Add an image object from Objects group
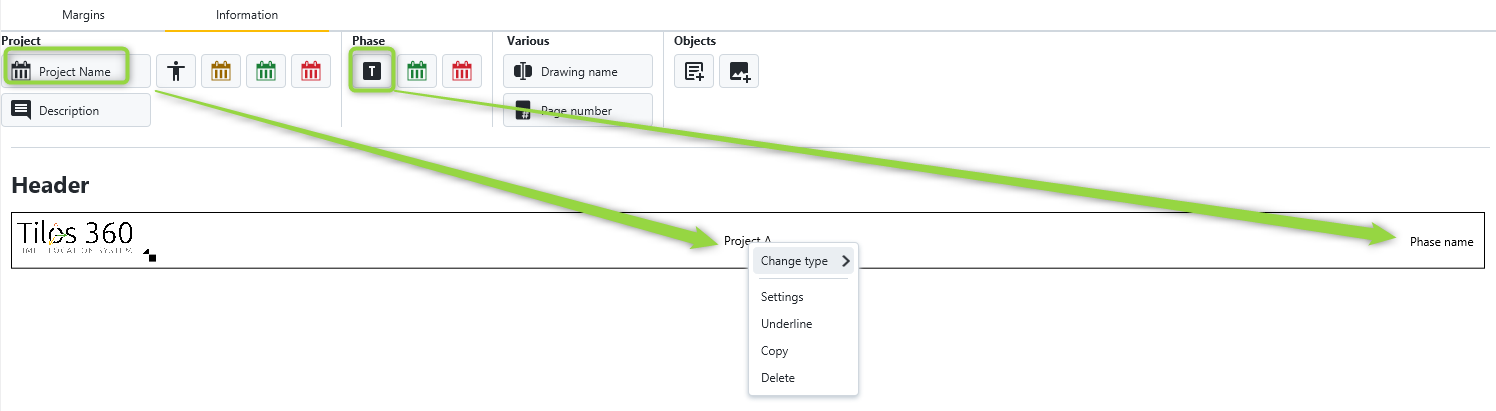 (x=739, y=71)
